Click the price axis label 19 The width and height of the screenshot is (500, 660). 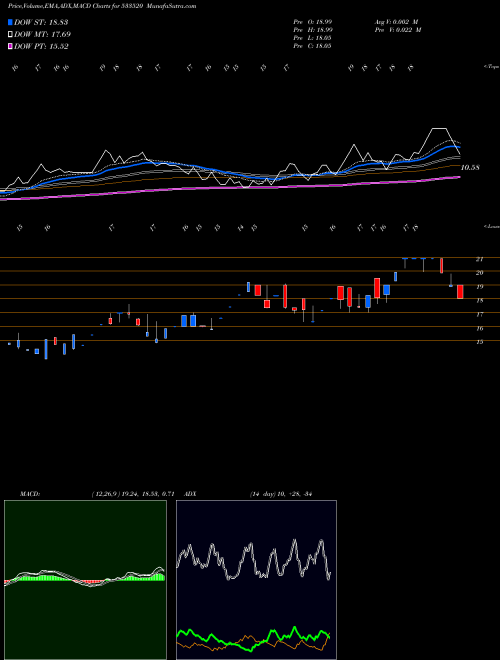pos(479,287)
